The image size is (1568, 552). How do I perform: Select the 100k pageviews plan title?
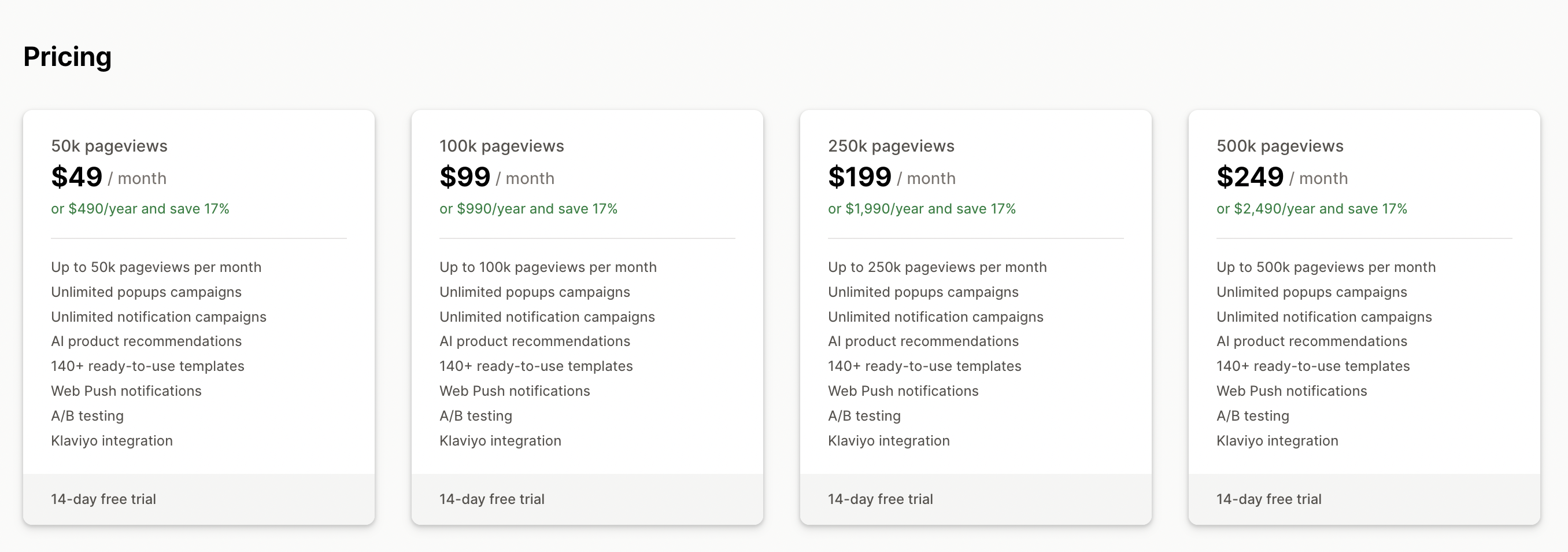[x=502, y=146]
